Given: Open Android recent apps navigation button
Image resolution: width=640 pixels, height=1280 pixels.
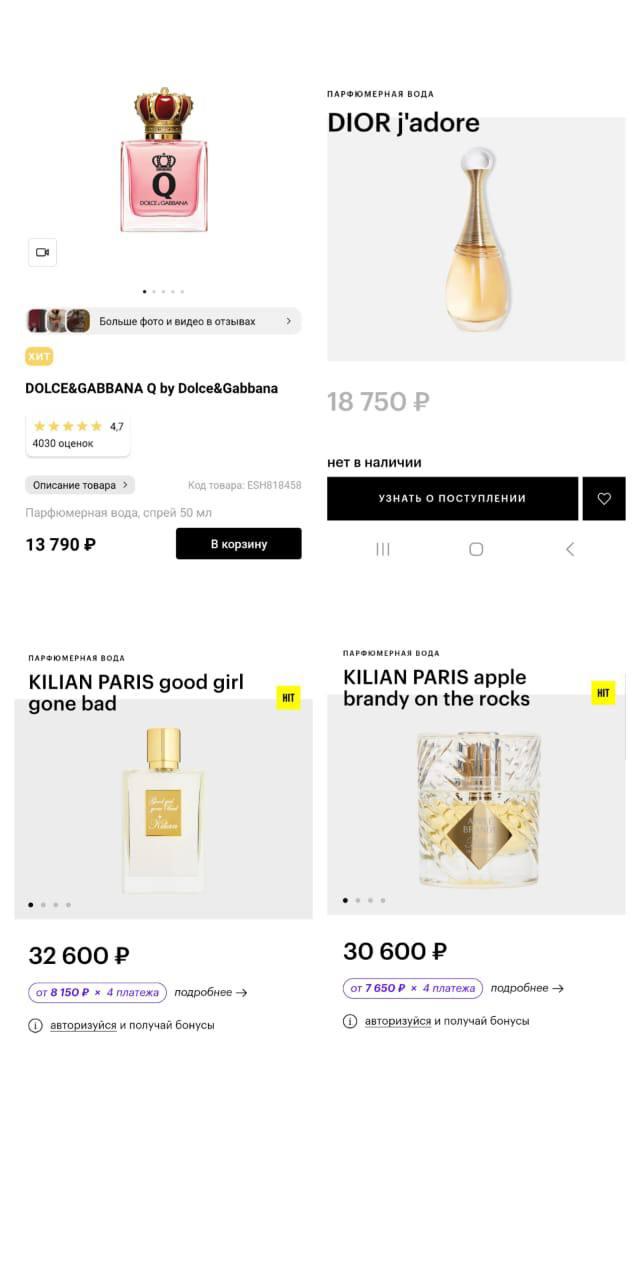Looking at the screenshot, I should click(x=383, y=549).
